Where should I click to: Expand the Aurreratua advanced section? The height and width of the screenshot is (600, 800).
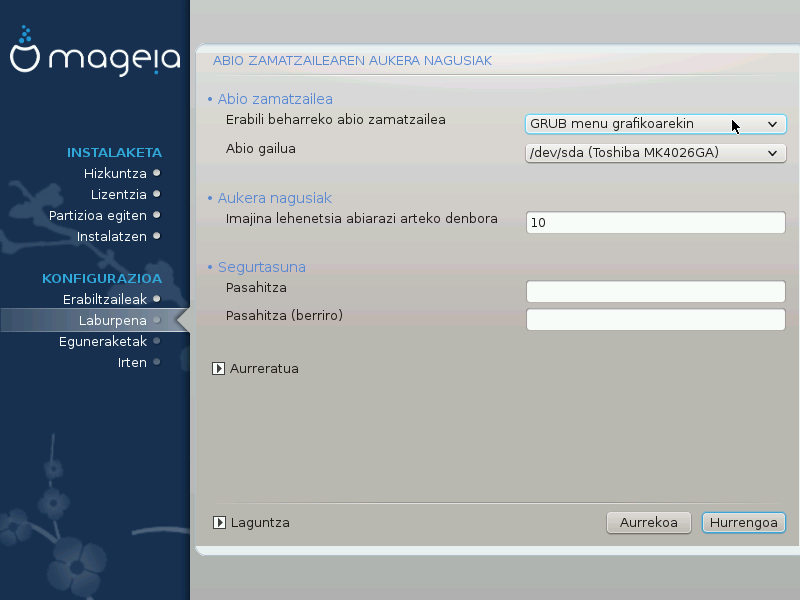tap(219, 368)
